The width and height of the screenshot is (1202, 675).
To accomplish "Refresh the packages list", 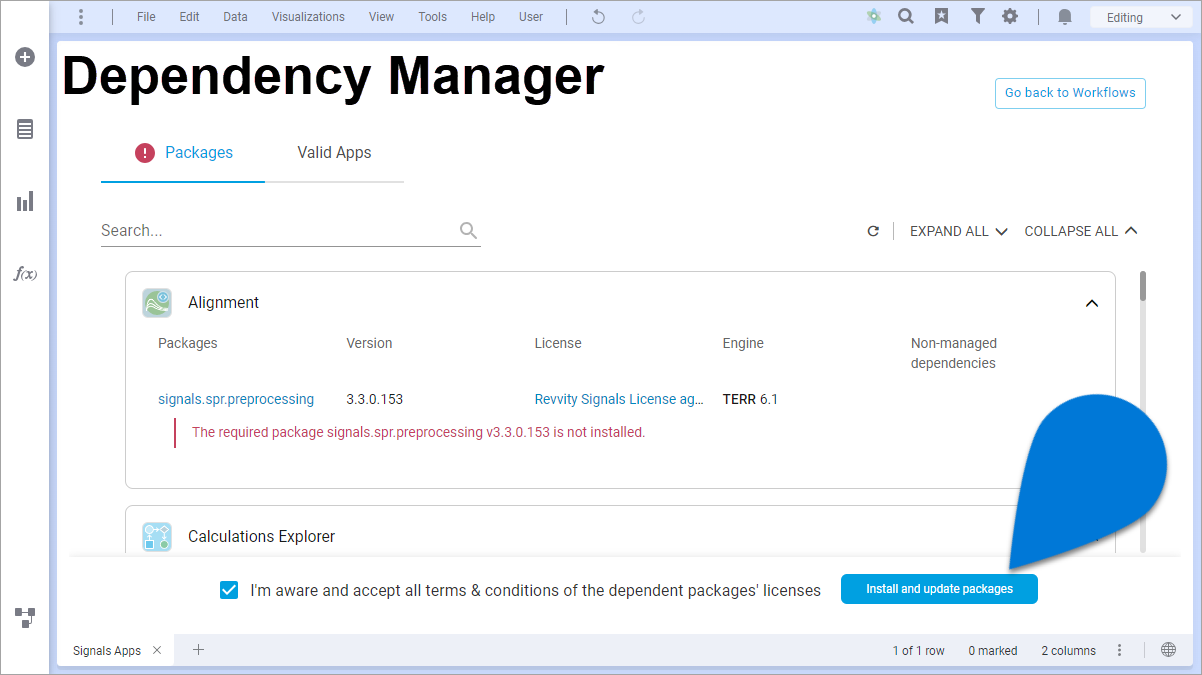I will coord(872,230).
